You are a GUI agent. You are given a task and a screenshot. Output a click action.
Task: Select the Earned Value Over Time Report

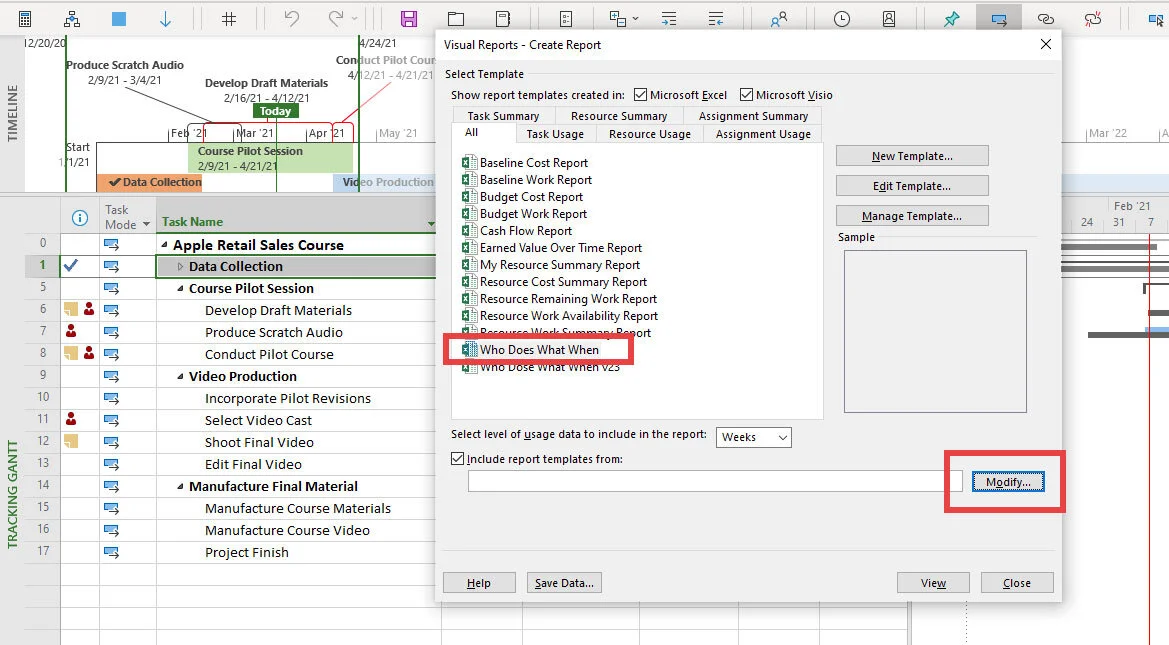(560, 248)
